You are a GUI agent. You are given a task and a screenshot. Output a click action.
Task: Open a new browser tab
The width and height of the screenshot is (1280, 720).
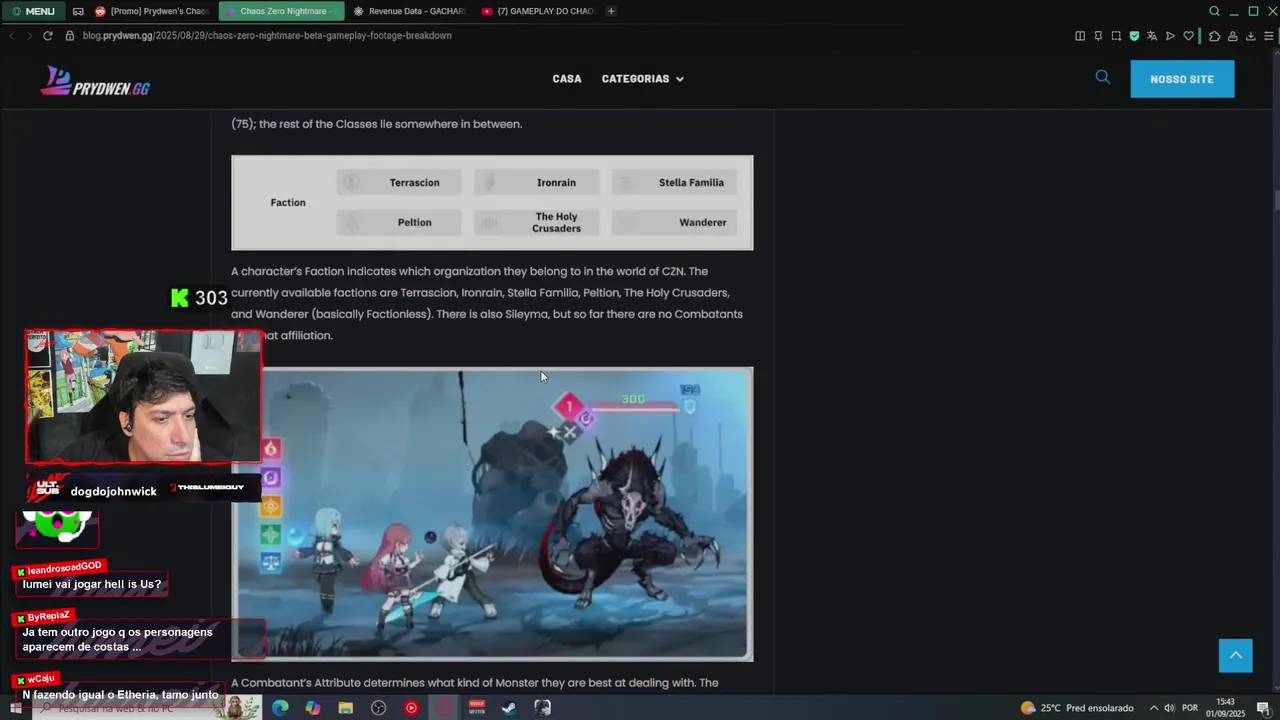click(x=611, y=11)
